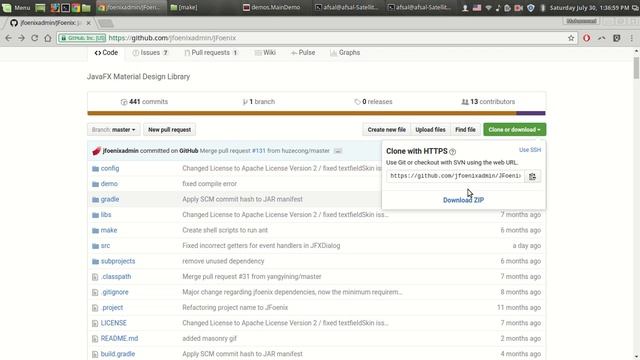Open 'Fixed incorrect getters' commit message
Viewport: 640px width, 360px height.
[261, 246]
